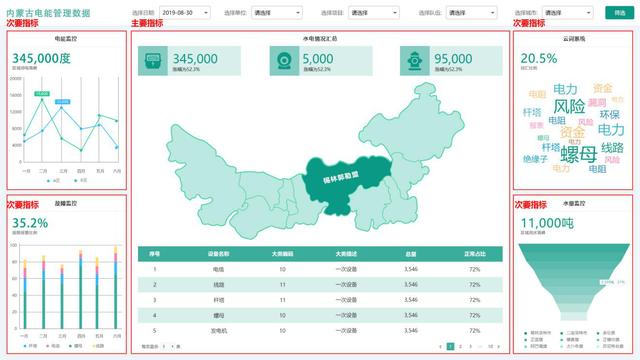Click the large 风险 word in word cloud

click(x=569, y=107)
